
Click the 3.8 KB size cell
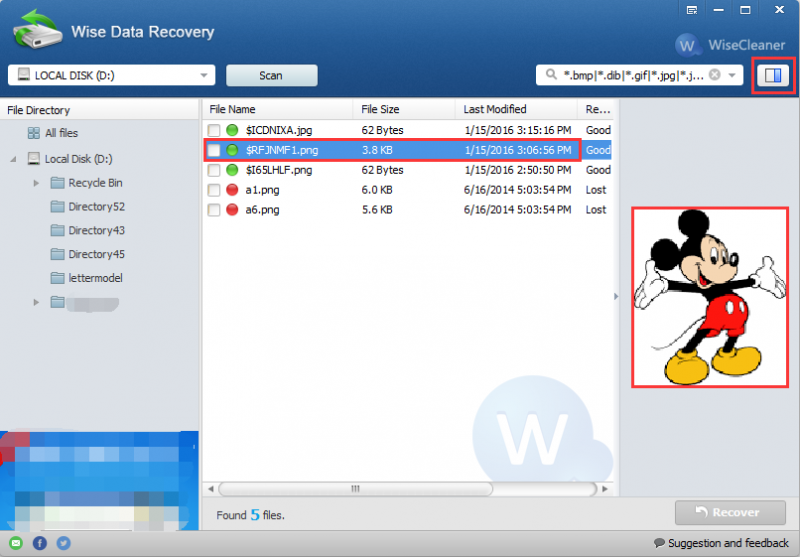click(x=377, y=150)
